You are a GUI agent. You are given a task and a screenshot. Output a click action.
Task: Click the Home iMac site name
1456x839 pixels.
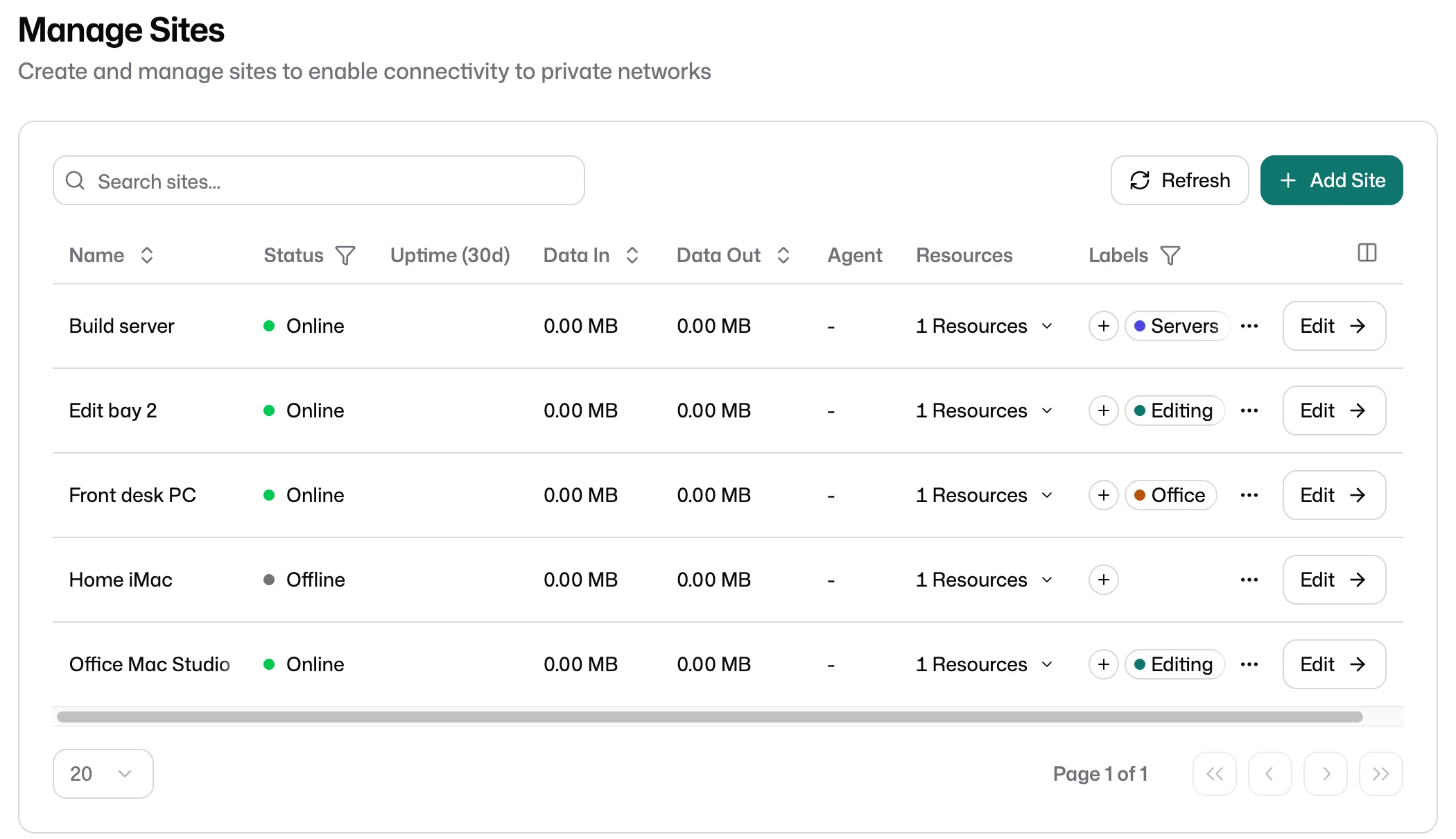pos(121,580)
